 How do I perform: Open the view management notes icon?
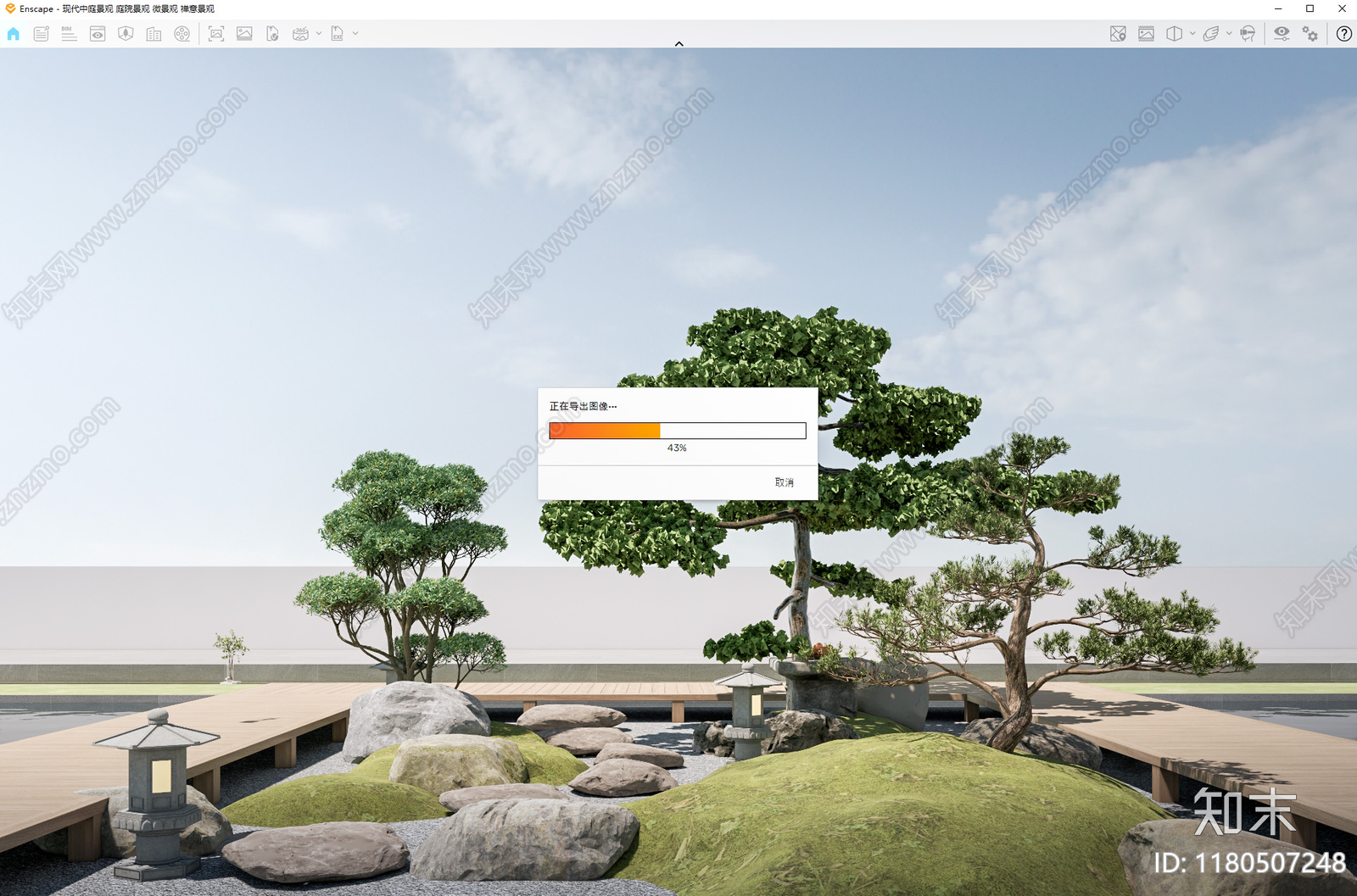tap(41, 34)
